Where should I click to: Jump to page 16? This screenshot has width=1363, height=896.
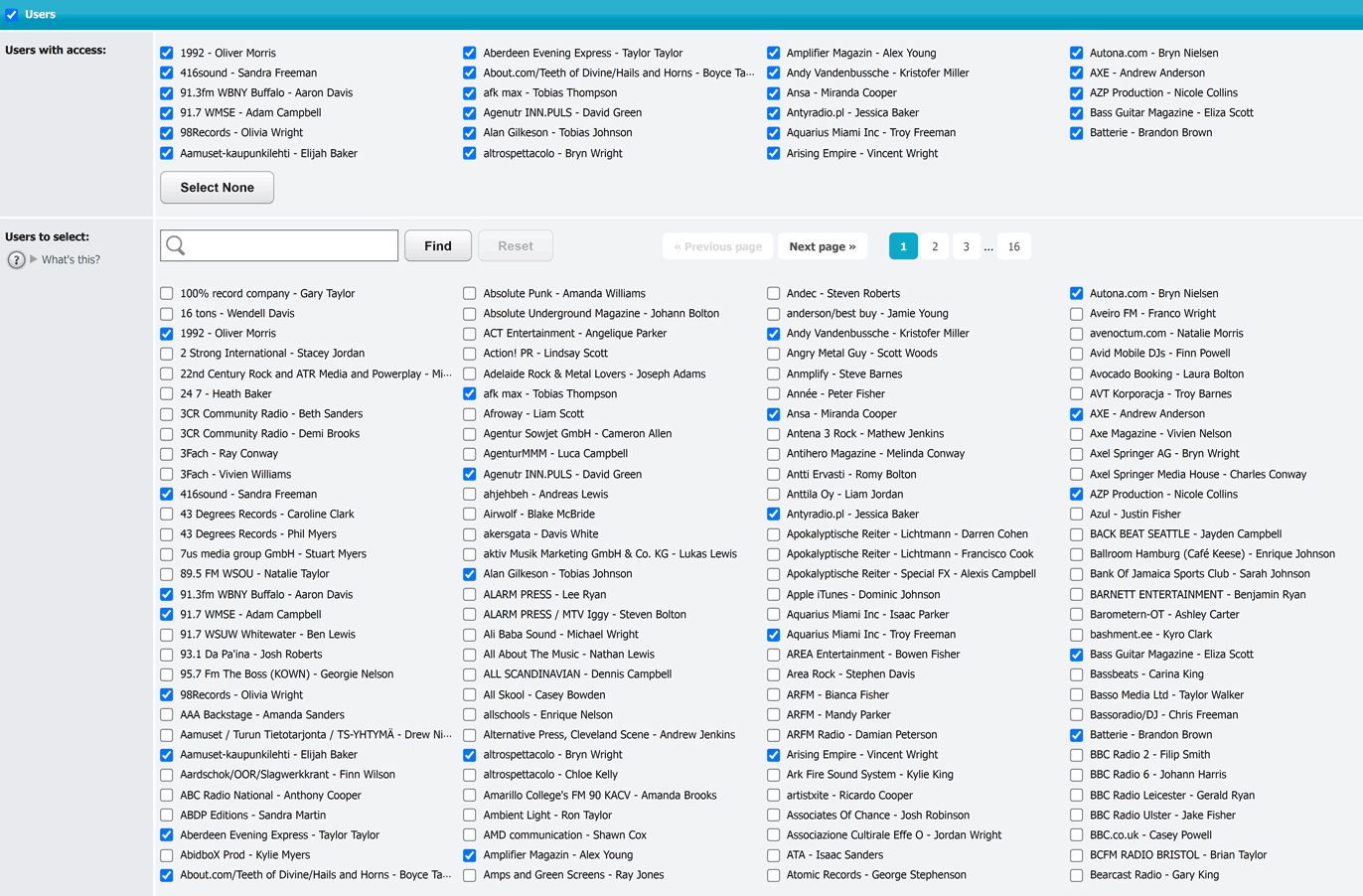coord(1013,246)
